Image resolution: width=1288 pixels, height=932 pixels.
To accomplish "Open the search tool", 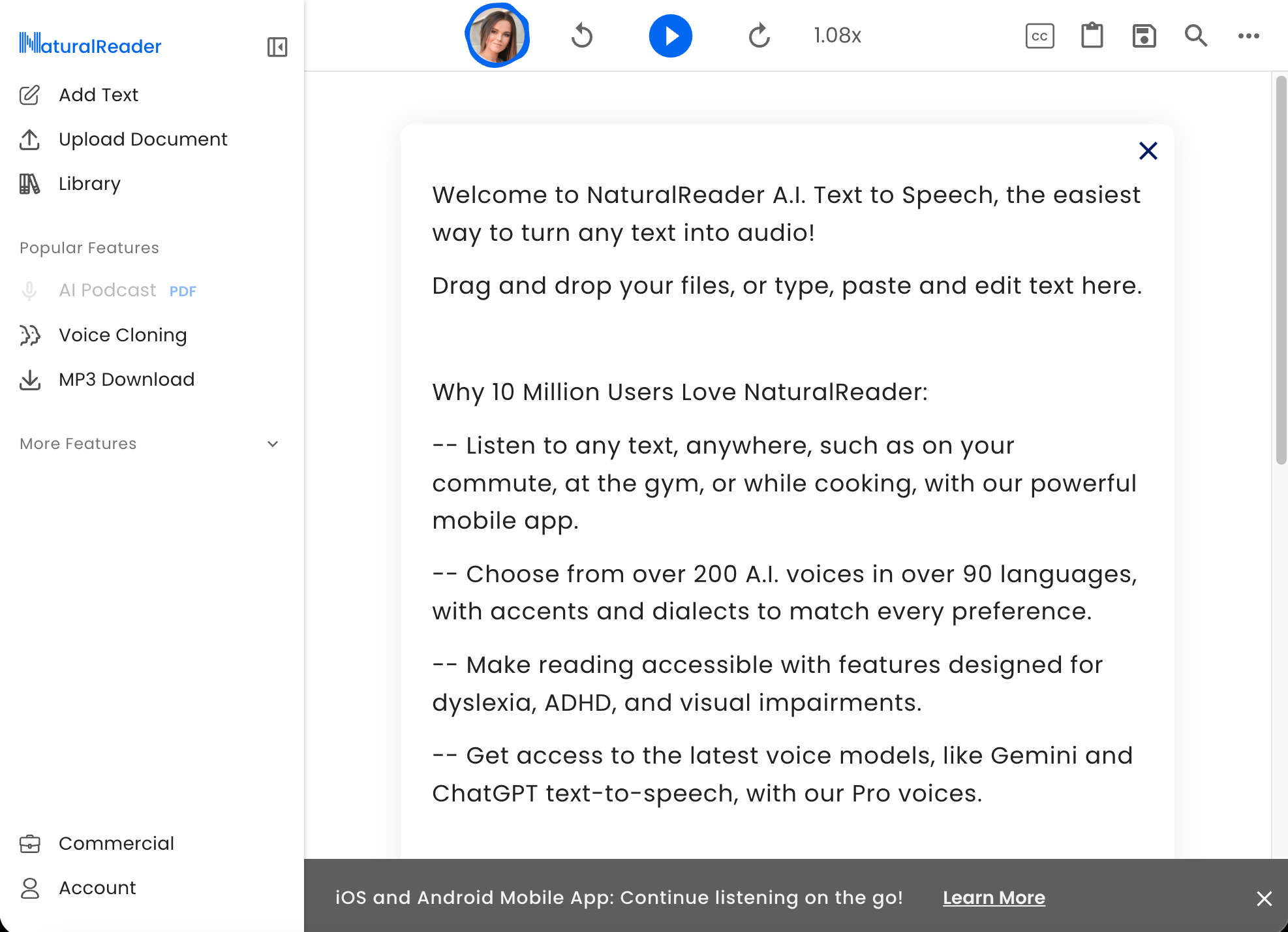I will [1196, 36].
